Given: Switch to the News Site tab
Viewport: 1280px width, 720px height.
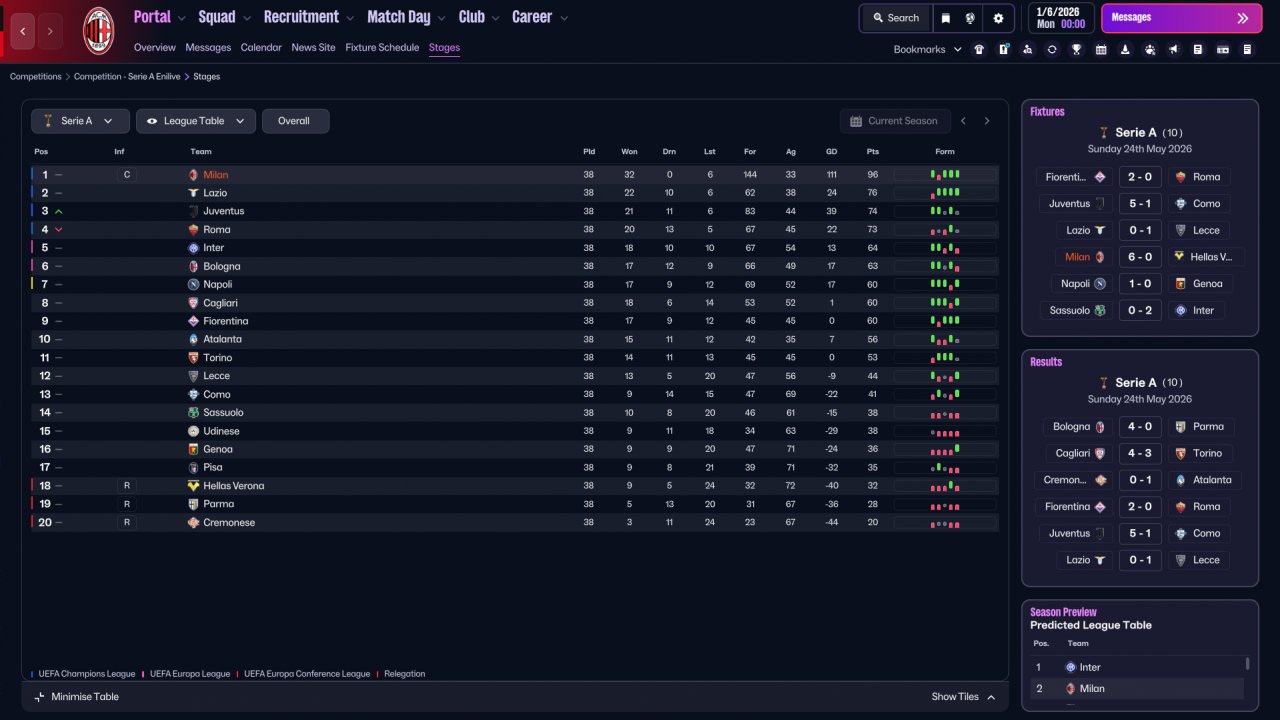Looking at the screenshot, I should pos(314,48).
